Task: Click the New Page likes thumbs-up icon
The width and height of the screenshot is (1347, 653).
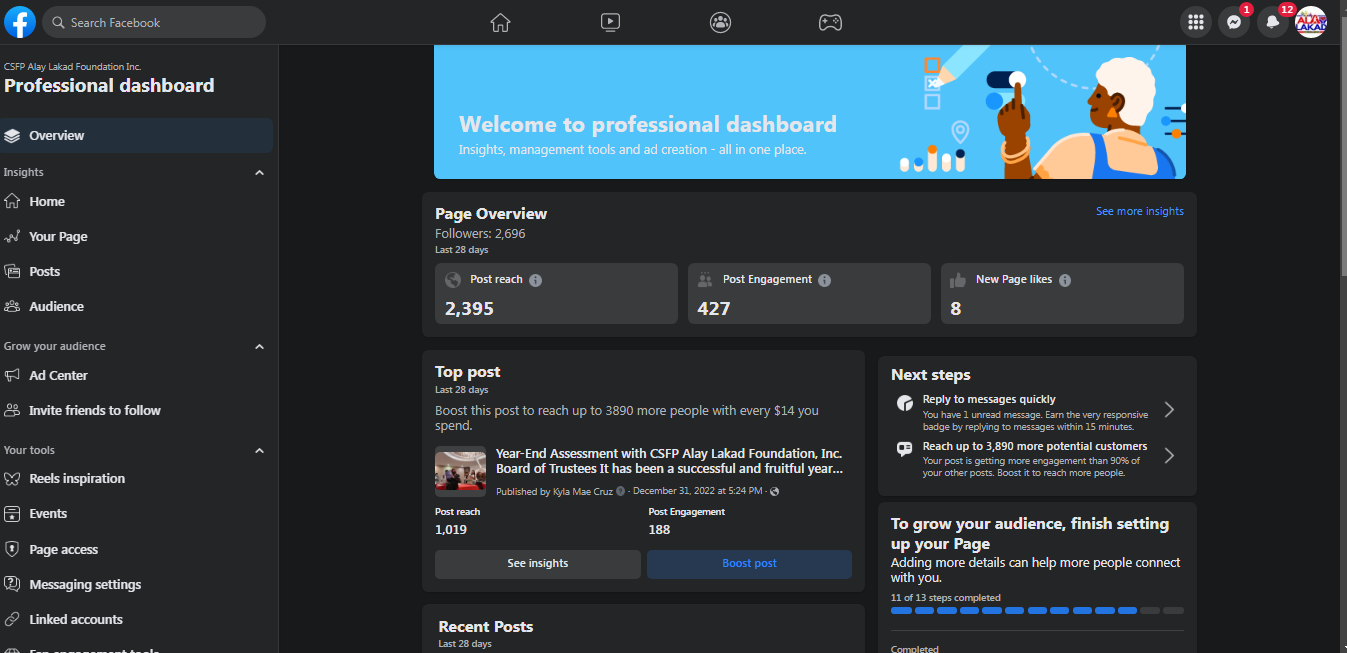Action: 958,280
